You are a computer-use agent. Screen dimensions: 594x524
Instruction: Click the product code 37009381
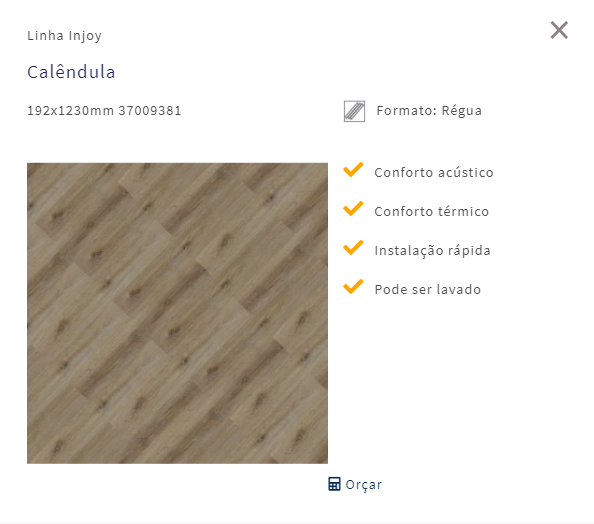click(x=150, y=111)
